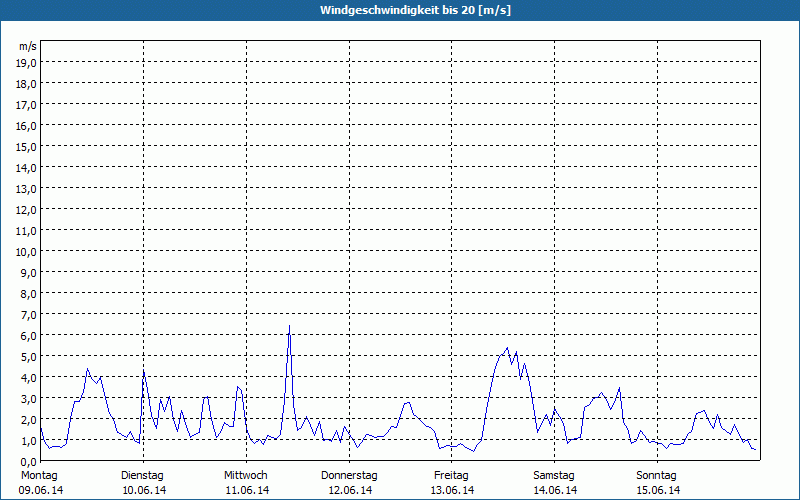The image size is (800, 500).
Task: Select the Mittwoch label on the x-axis
Action: pos(246,475)
